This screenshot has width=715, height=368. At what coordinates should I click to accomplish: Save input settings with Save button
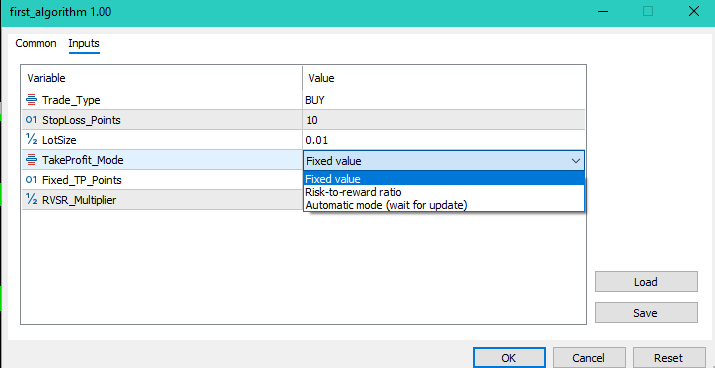tap(646, 313)
